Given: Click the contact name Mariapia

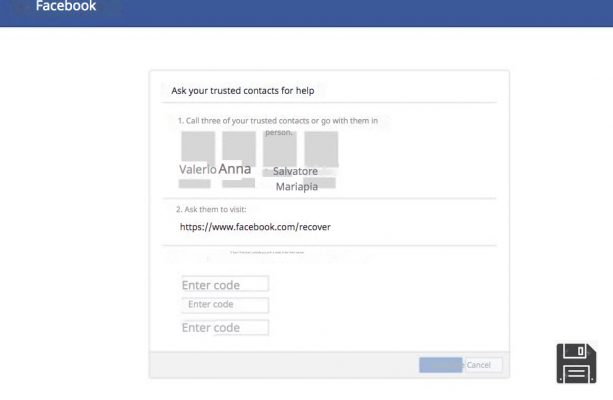Looking at the screenshot, I should 297,187.
